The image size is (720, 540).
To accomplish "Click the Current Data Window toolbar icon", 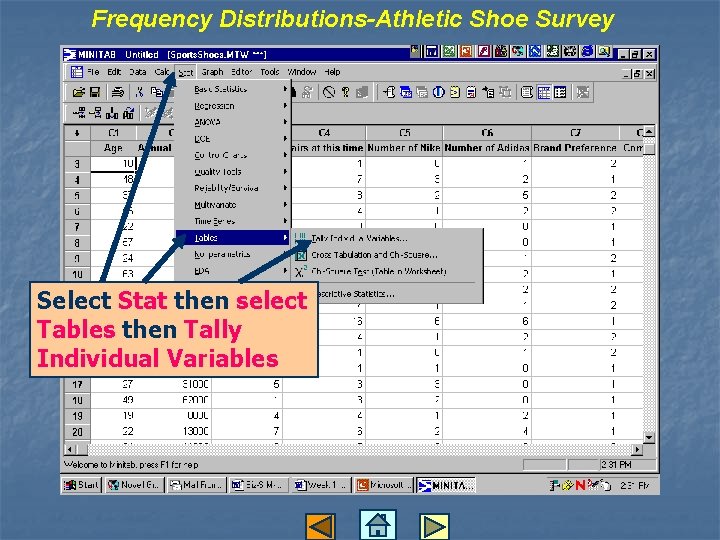I will 544,93.
